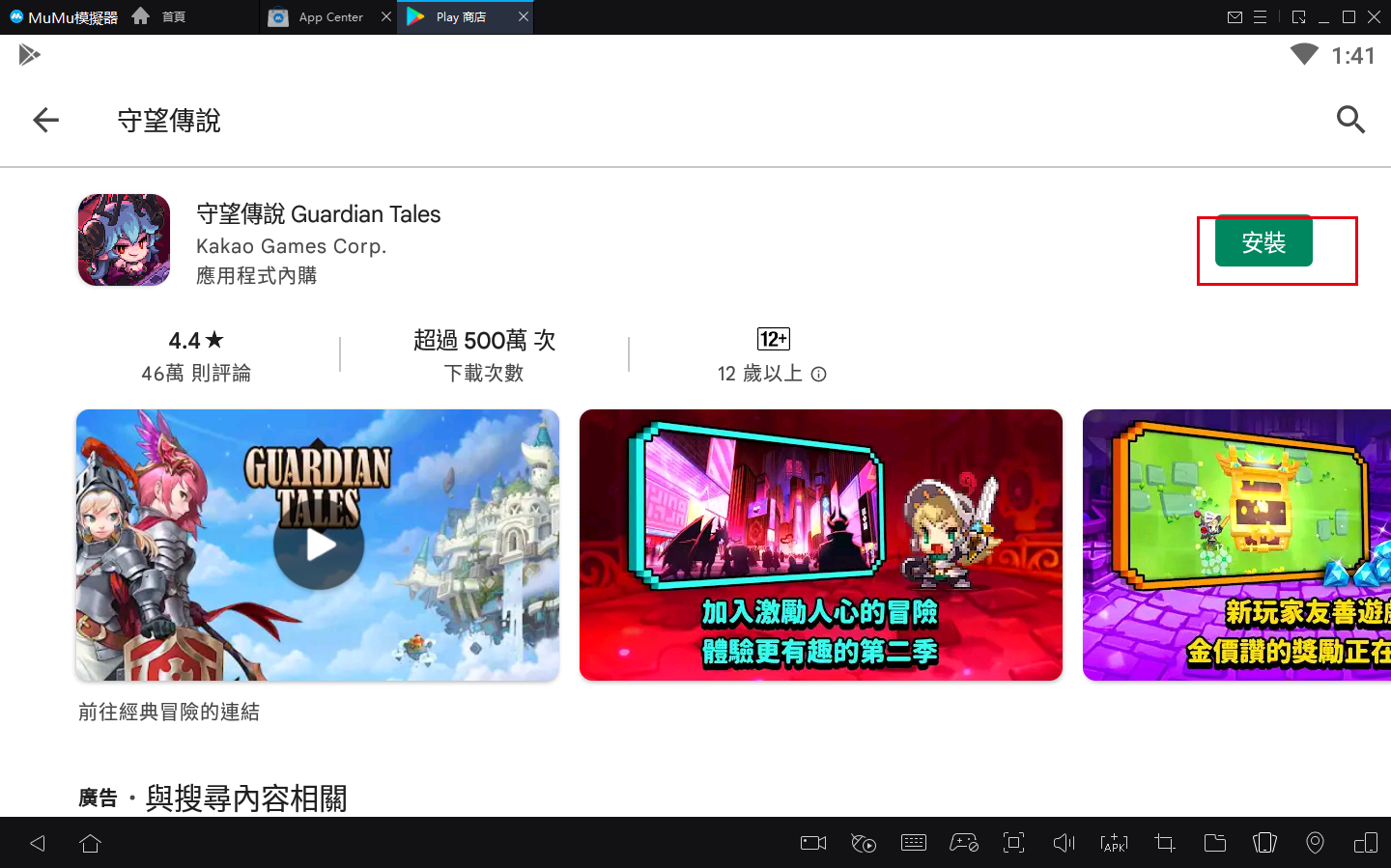The width and height of the screenshot is (1391, 868).
Task: Click the Wi-Fi status icon
Action: tap(1304, 55)
